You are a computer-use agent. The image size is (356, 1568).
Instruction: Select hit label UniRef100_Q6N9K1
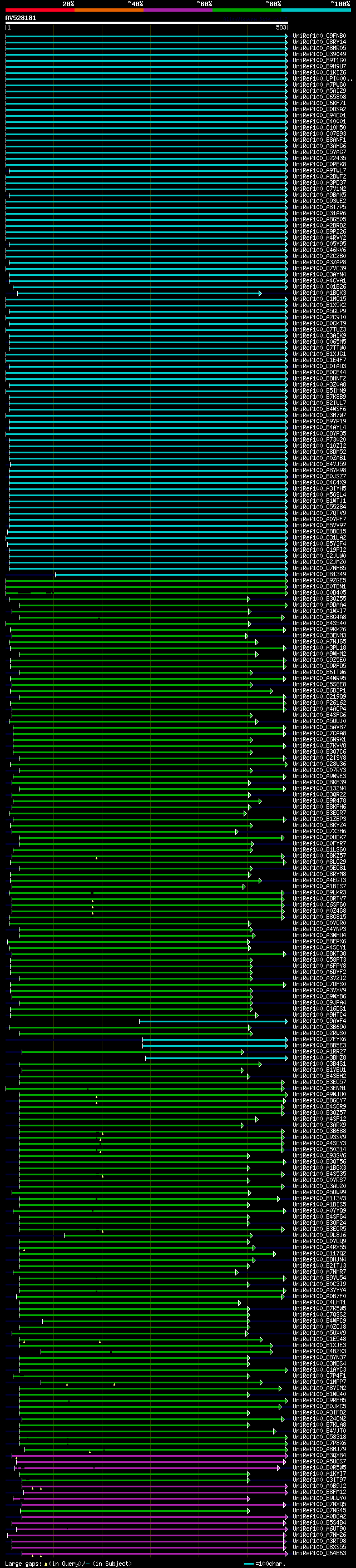click(x=319, y=740)
